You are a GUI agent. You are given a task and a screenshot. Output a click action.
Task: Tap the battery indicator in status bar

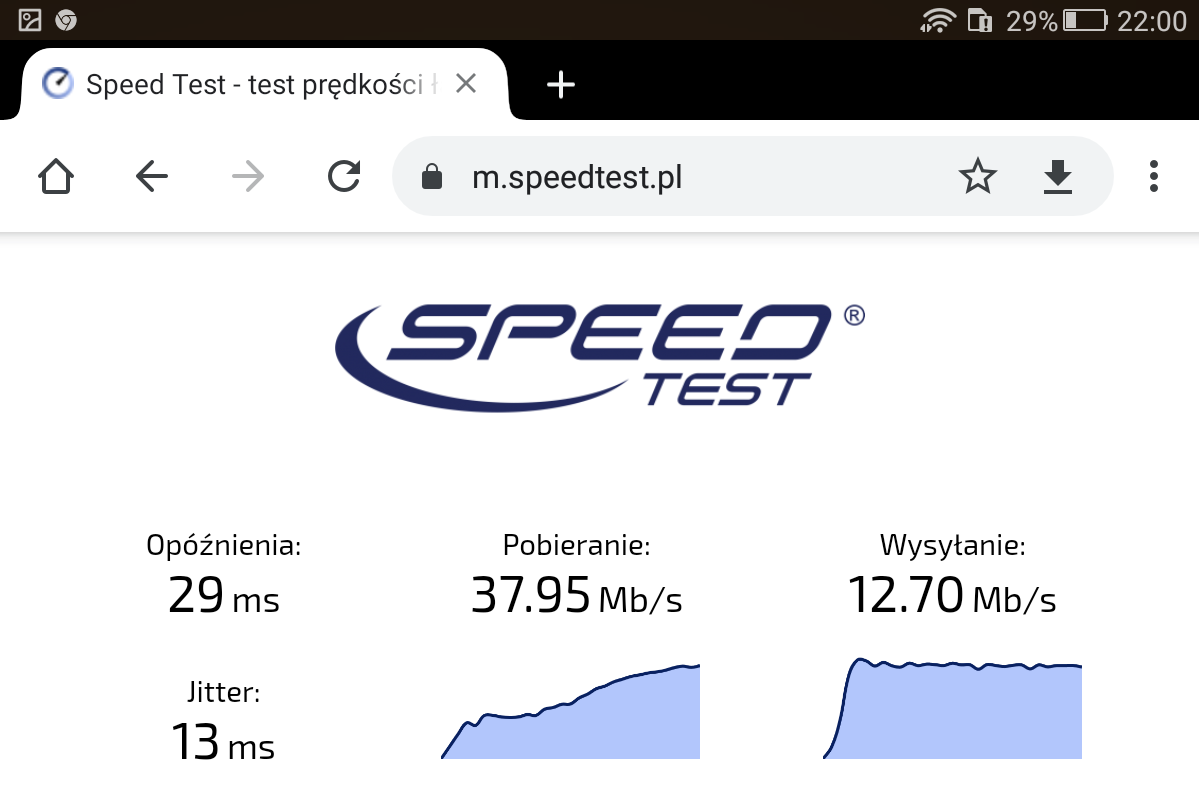[1085, 20]
